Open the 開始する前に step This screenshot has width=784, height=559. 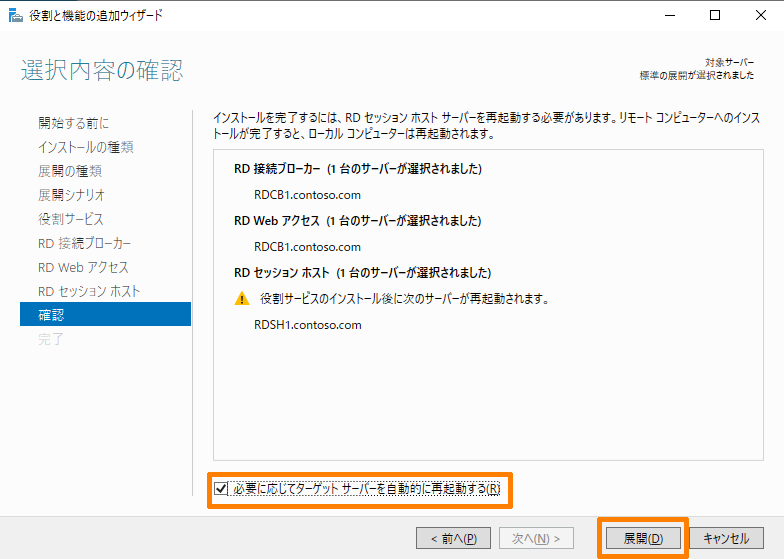[74, 123]
